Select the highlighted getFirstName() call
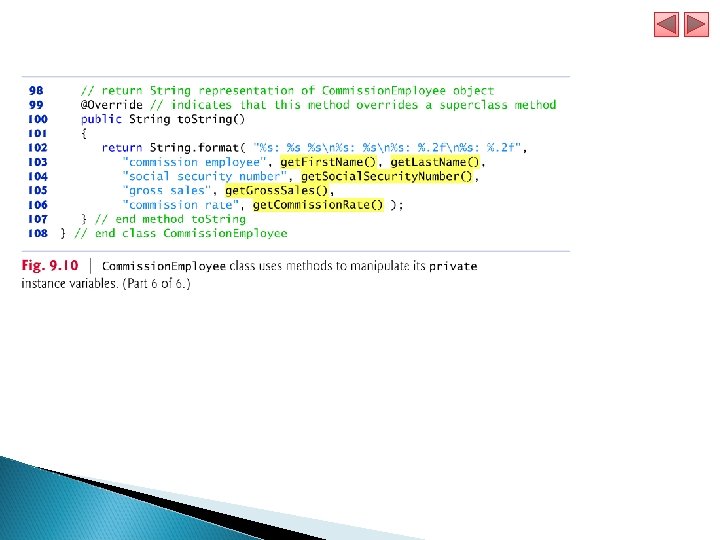Viewport: 720px width, 540px height. pos(328,162)
